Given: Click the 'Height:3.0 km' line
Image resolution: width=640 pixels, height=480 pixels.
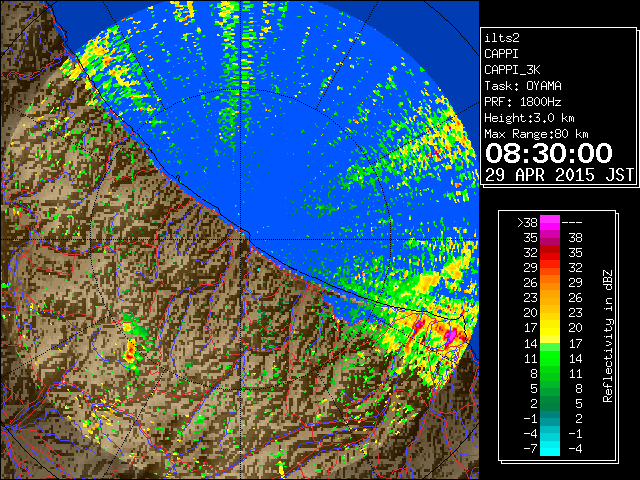Looking at the screenshot, I should click(529, 118).
